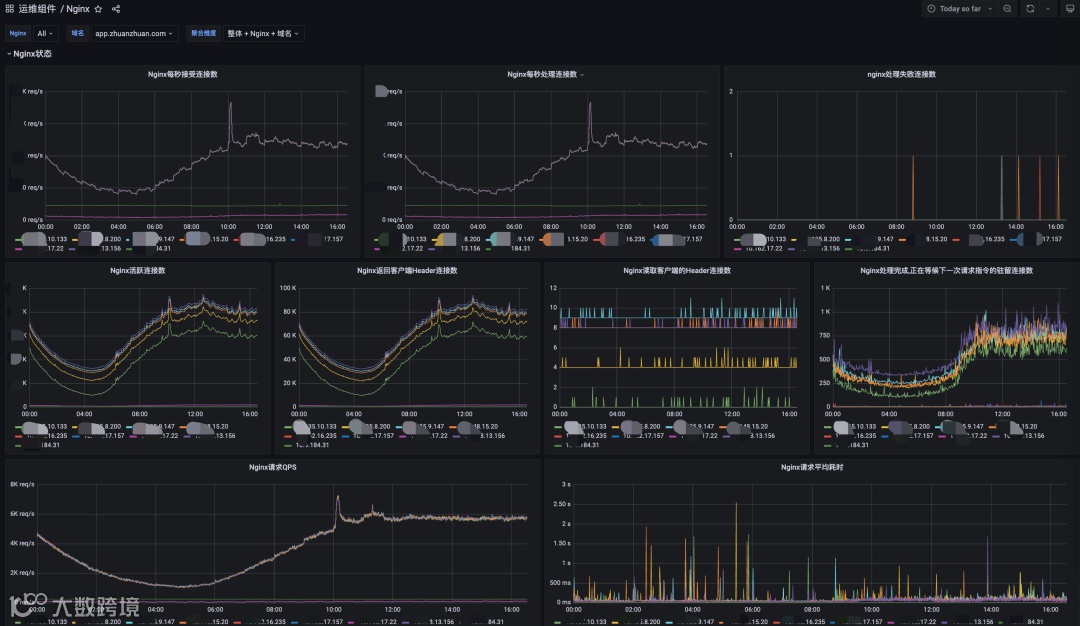1080x626 pixels.
Task: Open the Nginx请求平均耗时 panel title
Action: [x=812, y=467]
